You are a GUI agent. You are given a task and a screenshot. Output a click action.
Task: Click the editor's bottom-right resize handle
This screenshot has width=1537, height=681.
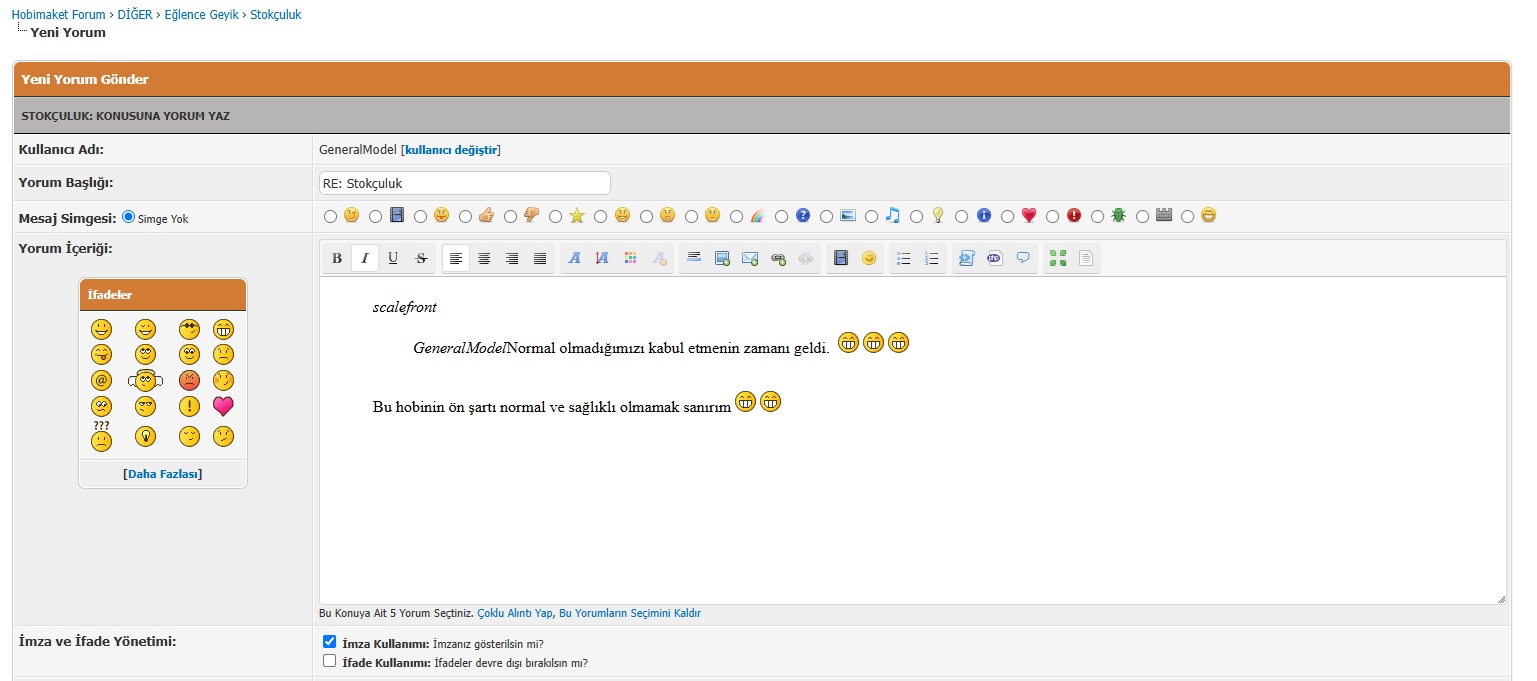point(1500,599)
